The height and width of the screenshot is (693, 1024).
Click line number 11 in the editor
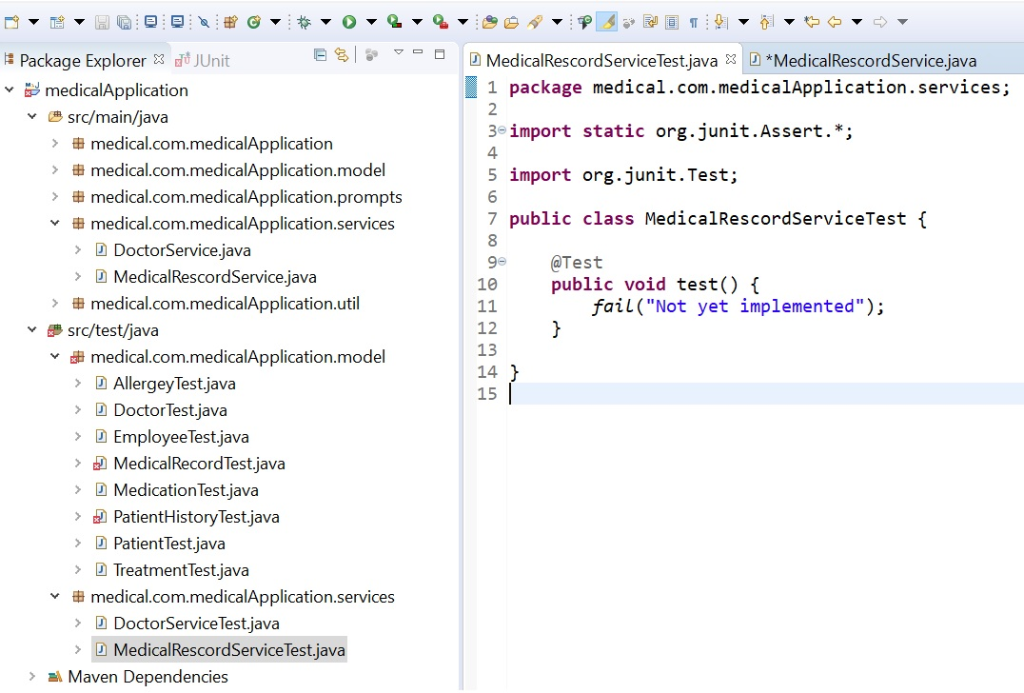(x=487, y=306)
